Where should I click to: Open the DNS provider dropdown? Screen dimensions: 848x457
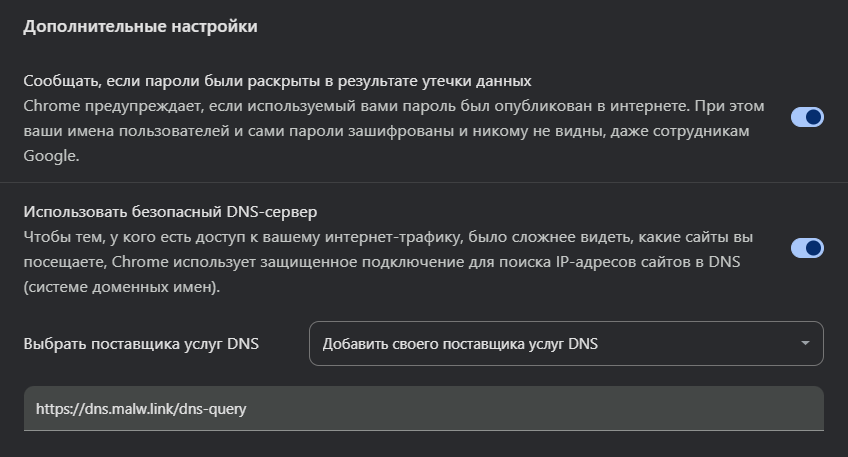pyautogui.click(x=566, y=344)
